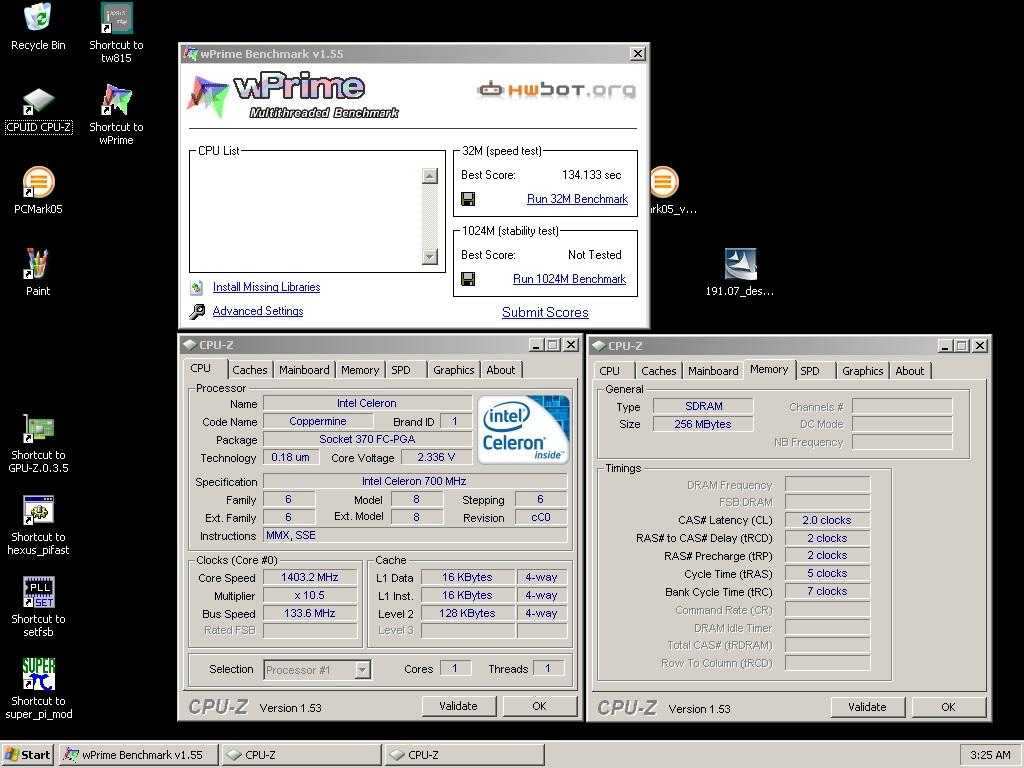Minimize the right CPU-Z window
This screenshot has width=1024, height=768.
[x=945, y=345]
